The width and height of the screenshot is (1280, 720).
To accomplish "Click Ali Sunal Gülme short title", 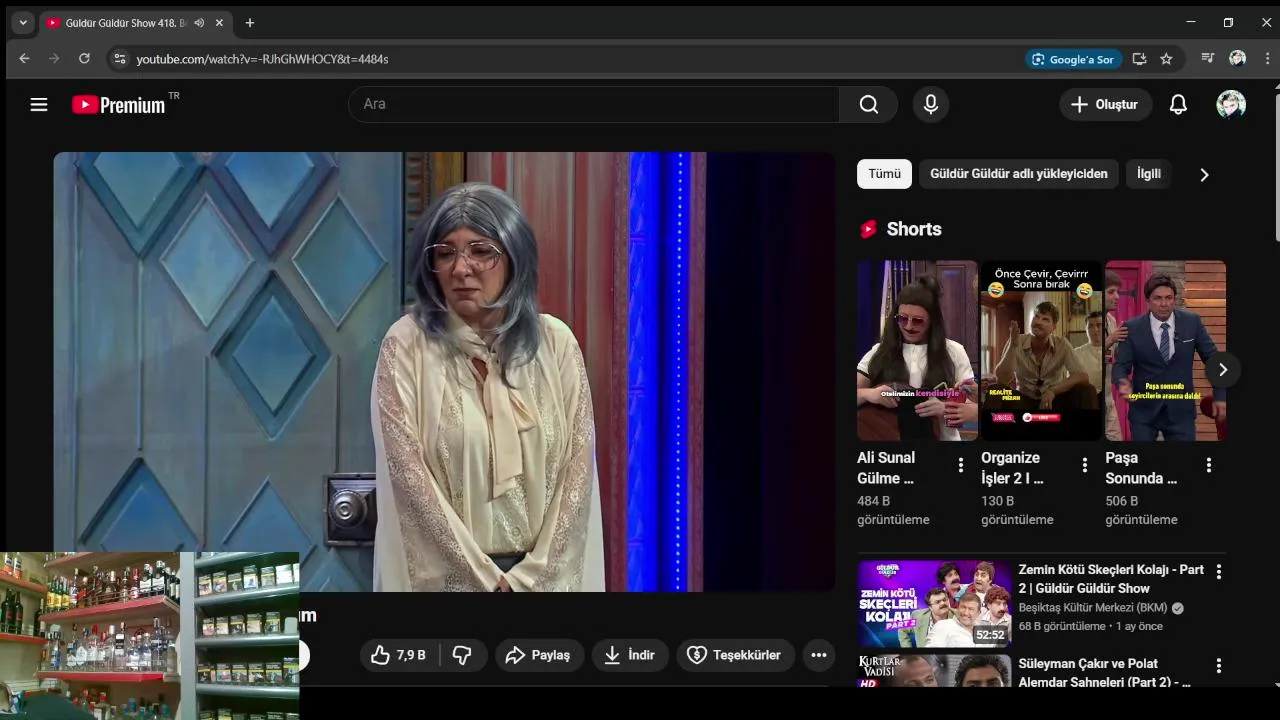I will click(886, 468).
